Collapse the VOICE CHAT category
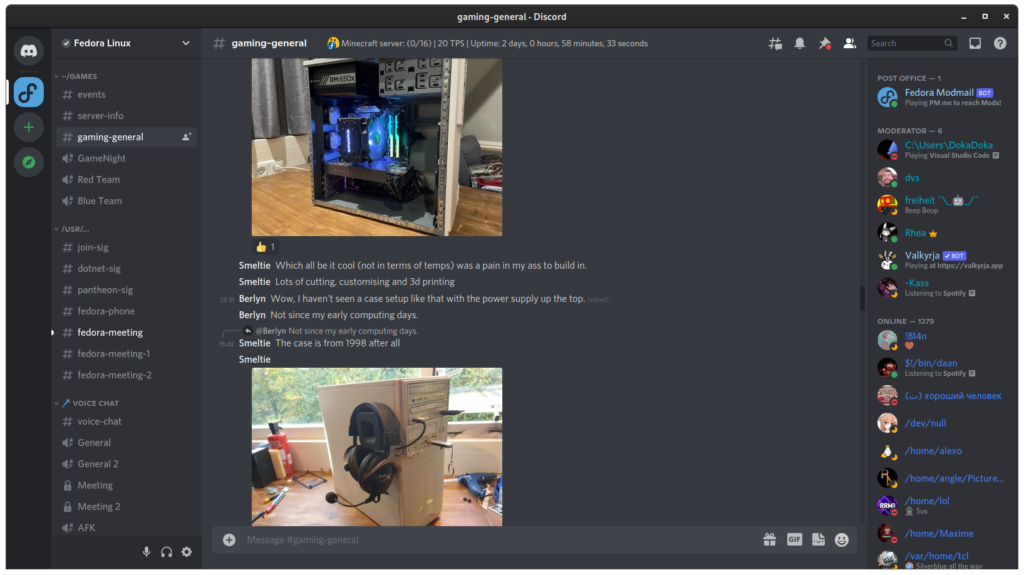 pyautogui.click(x=87, y=403)
